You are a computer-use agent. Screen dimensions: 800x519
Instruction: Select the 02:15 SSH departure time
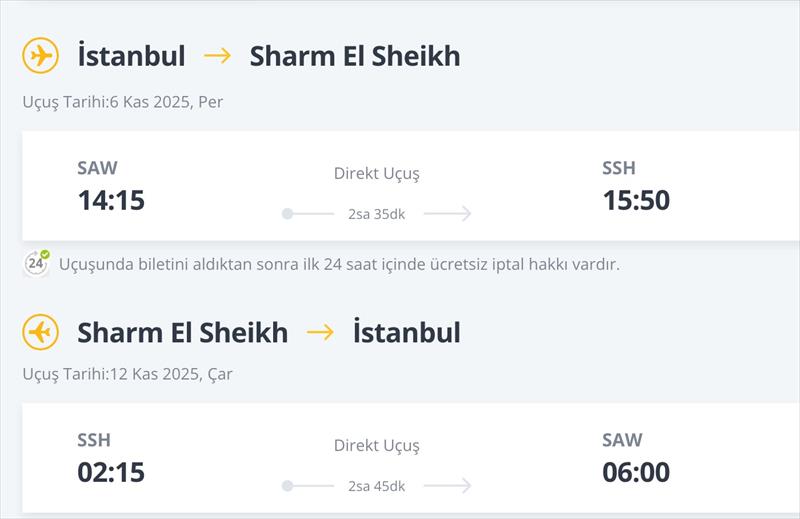[111, 472]
